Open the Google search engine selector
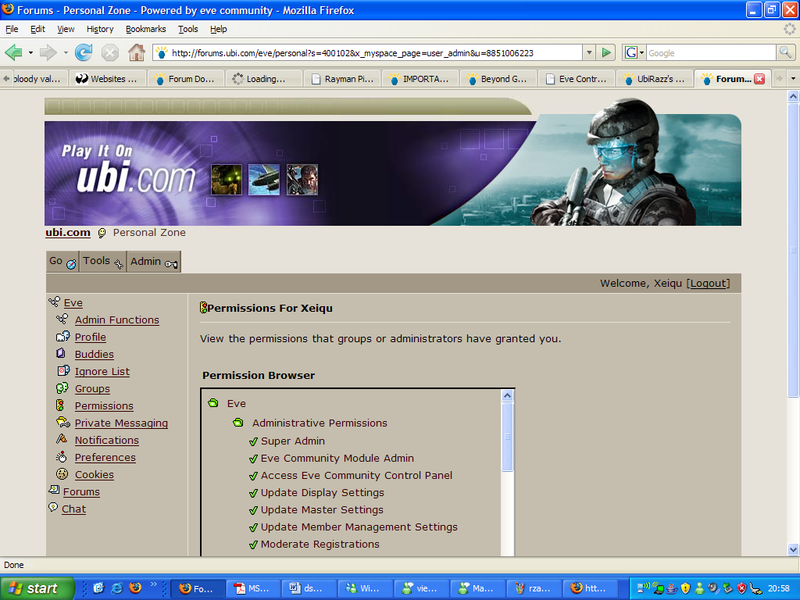Image resolution: width=800 pixels, height=600 pixels. 635,53
